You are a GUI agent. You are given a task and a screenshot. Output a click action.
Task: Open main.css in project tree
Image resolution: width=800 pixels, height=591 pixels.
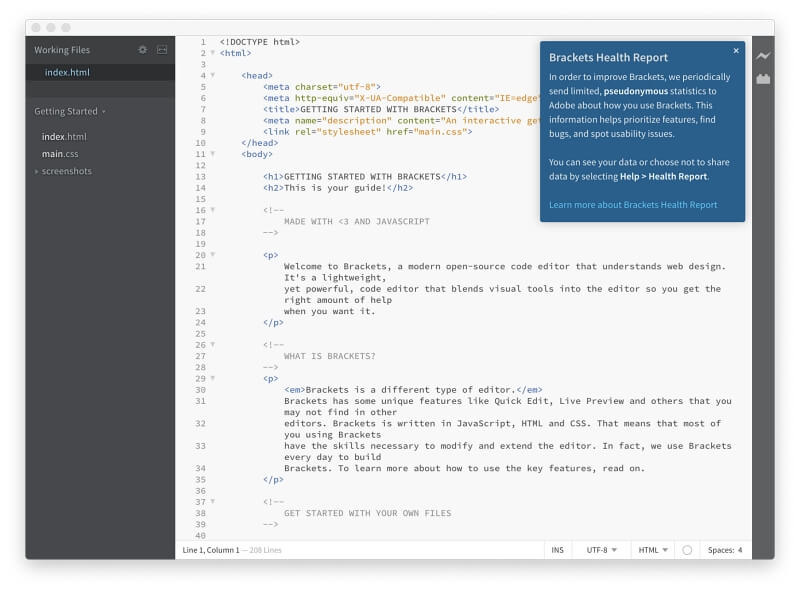tap(60, 154)
